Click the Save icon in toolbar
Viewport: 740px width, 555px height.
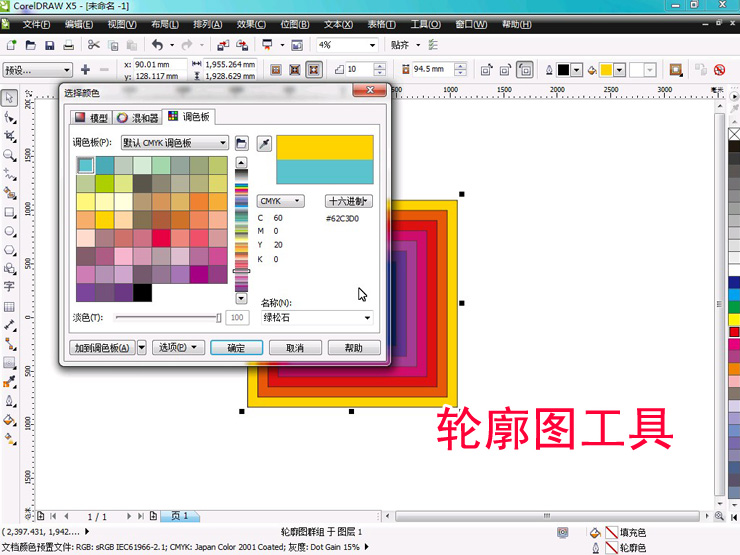(x=49, y=45)
